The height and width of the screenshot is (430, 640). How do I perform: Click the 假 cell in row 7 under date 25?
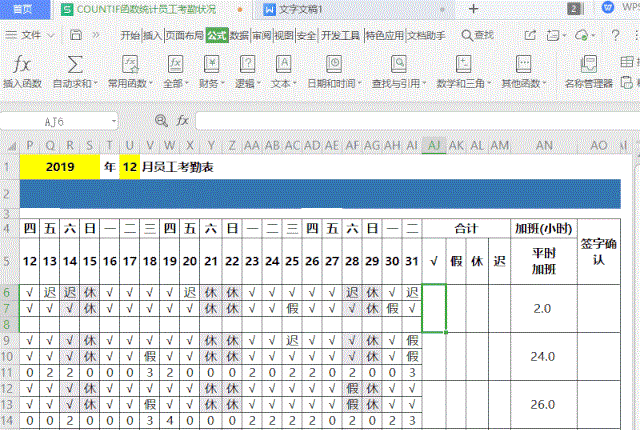[x=292, y=308]
